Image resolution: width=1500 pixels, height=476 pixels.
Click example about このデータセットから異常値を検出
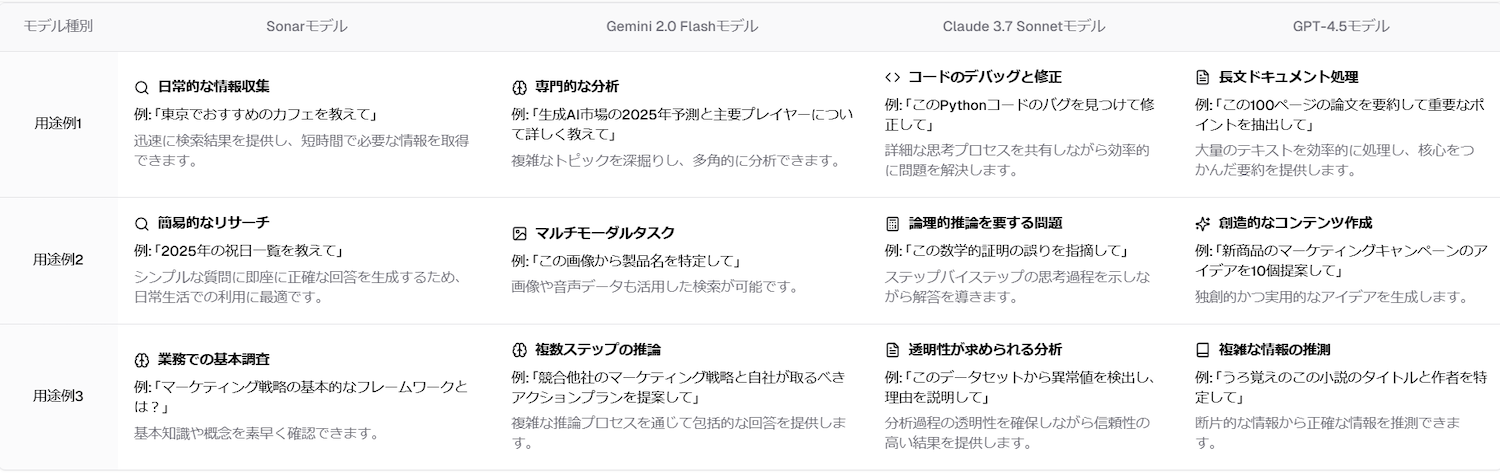pos(1021,387)
